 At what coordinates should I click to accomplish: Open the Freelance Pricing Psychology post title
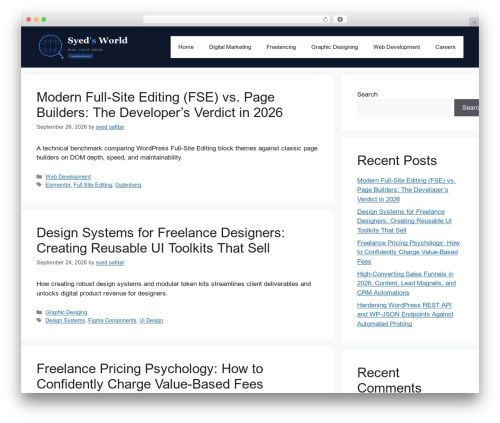pyautogui.click(x=150, y=376)
